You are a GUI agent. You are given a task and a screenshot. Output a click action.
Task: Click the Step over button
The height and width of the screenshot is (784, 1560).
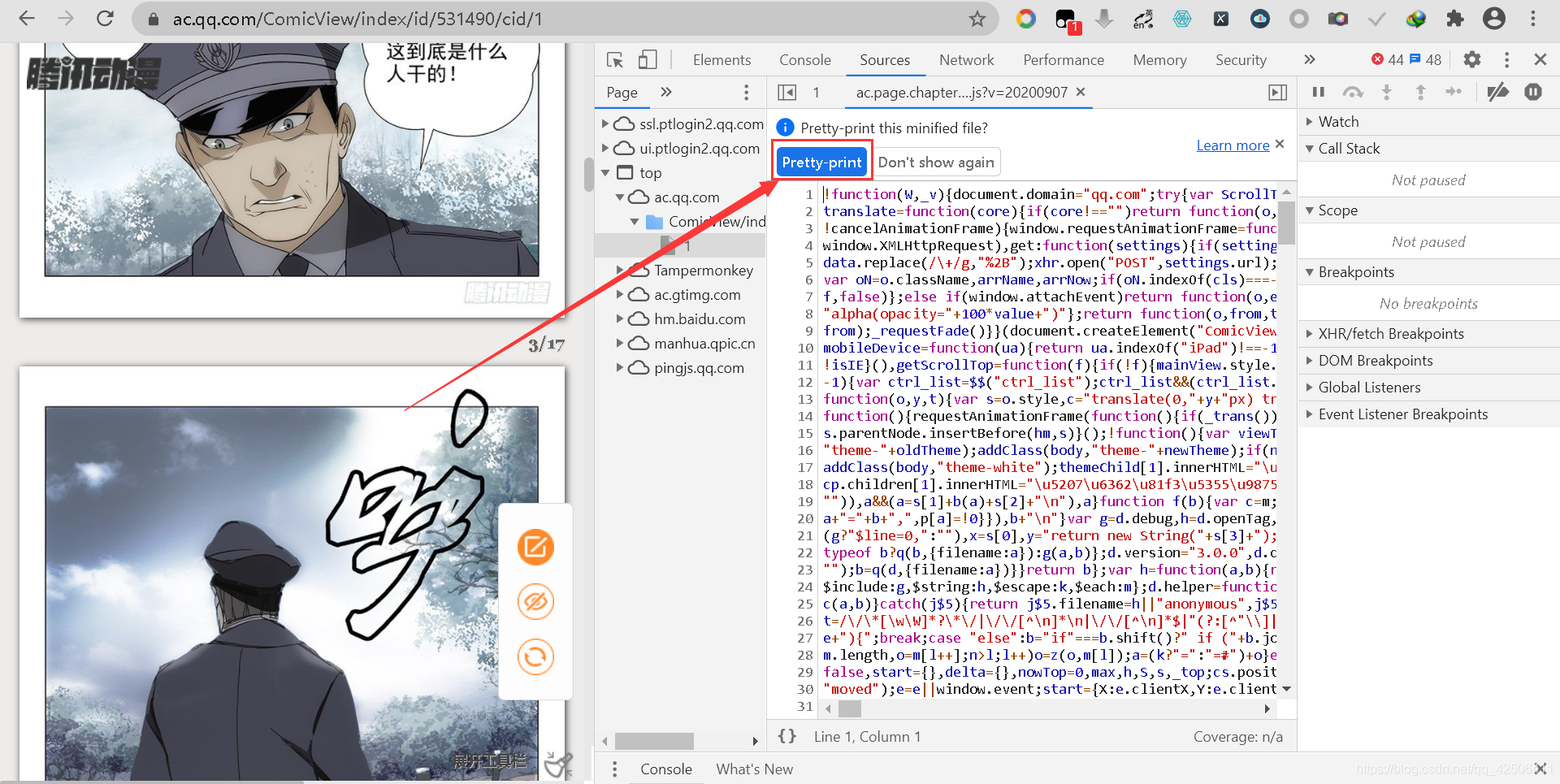[1353, 92]
